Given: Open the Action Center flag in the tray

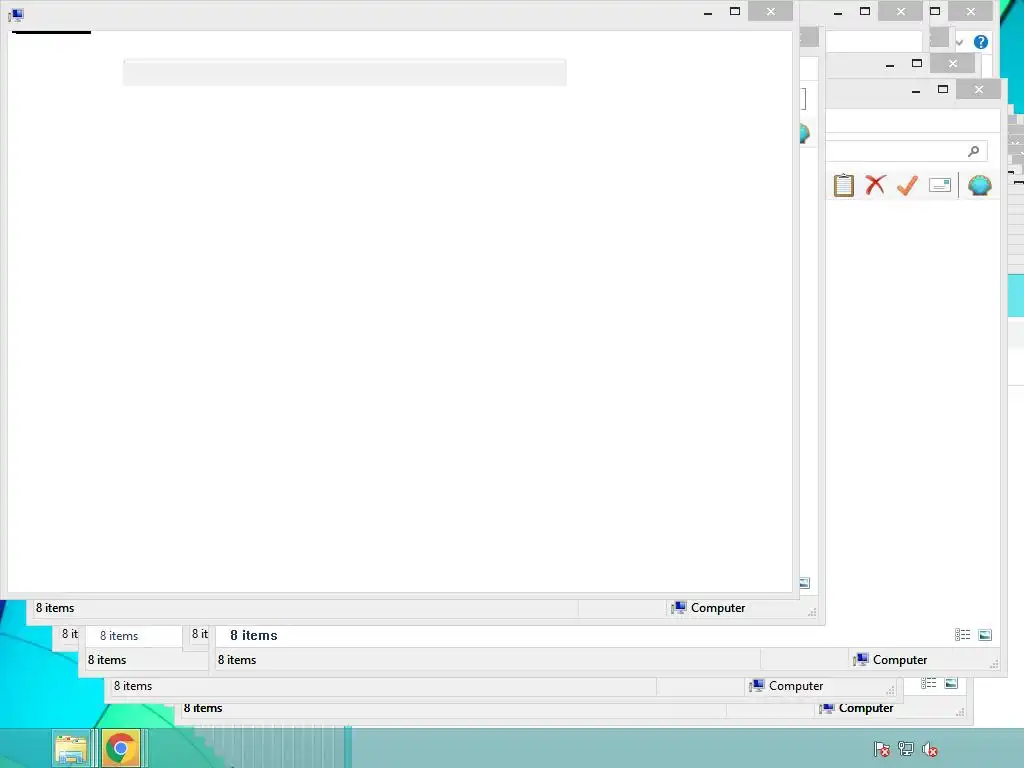Looking at the screenshot, I should 882,749.
